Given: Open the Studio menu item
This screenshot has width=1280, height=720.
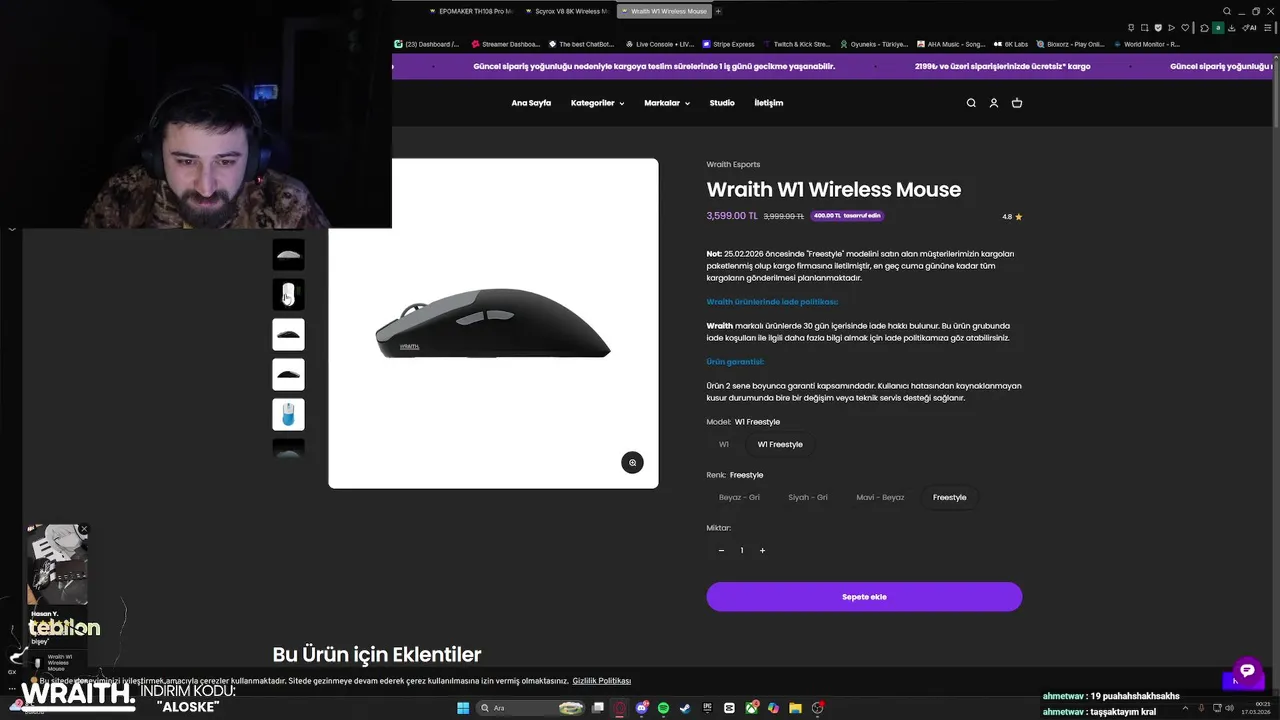Looking at the screenshot, I should point(722,103).
